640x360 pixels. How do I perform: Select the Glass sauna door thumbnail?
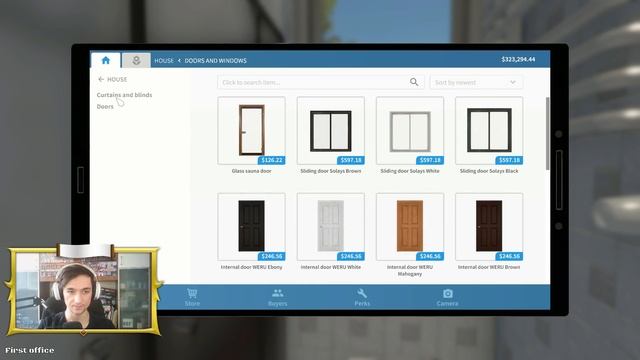coord(251,131)
